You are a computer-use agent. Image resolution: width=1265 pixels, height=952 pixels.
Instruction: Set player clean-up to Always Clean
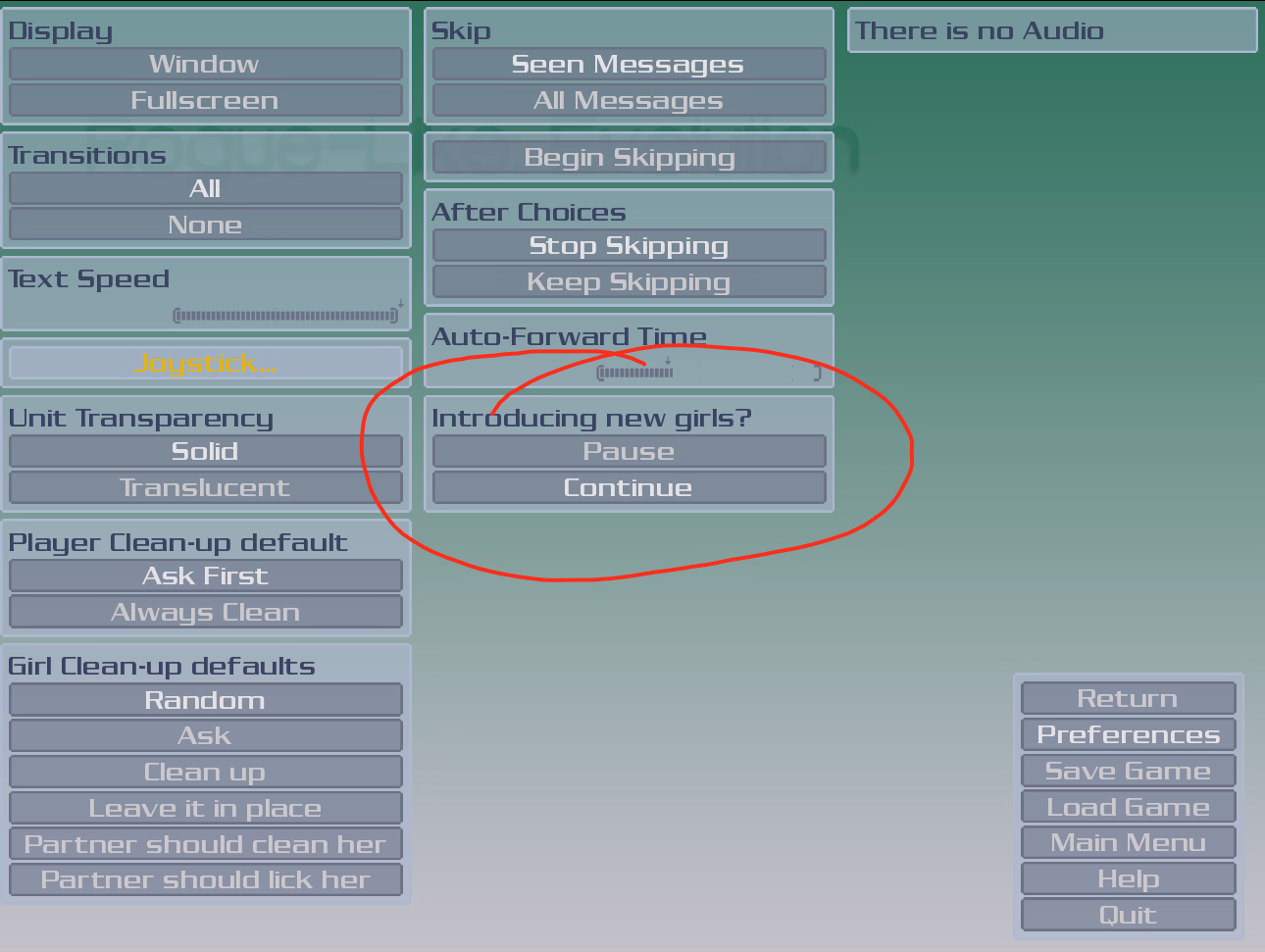205,612
